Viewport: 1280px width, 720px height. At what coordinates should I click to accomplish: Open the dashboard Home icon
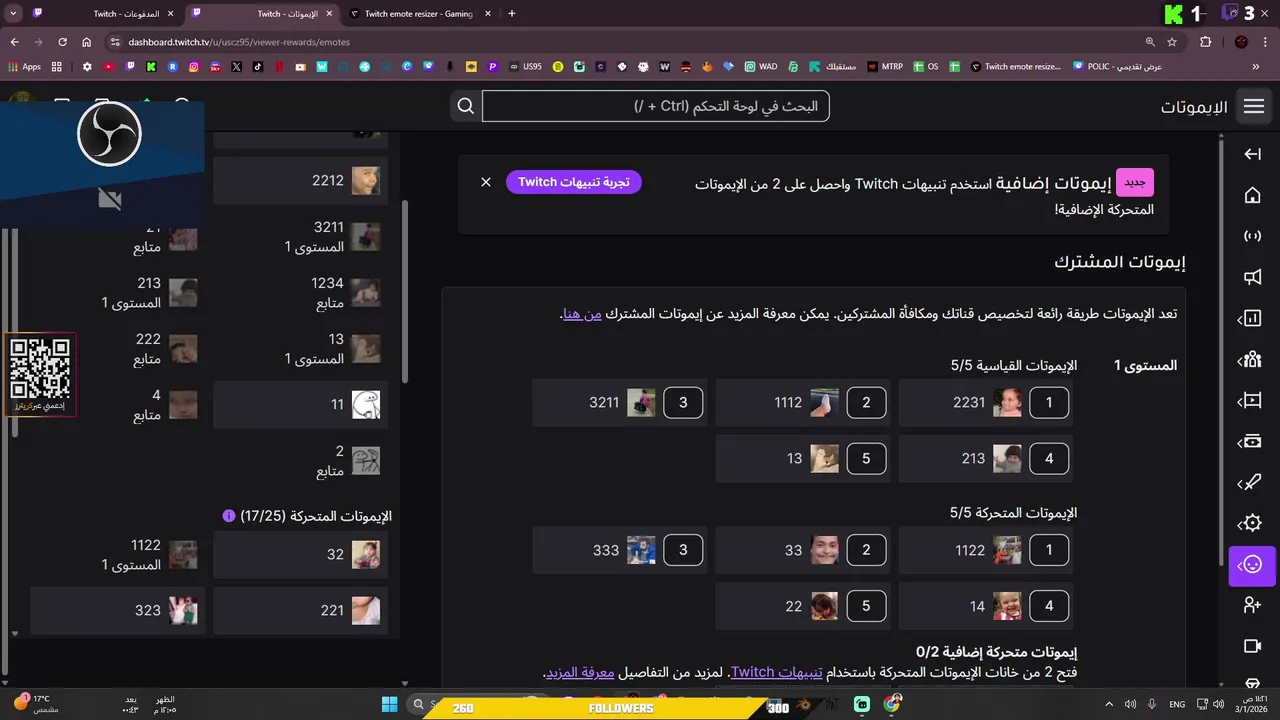click(1252, 195)
